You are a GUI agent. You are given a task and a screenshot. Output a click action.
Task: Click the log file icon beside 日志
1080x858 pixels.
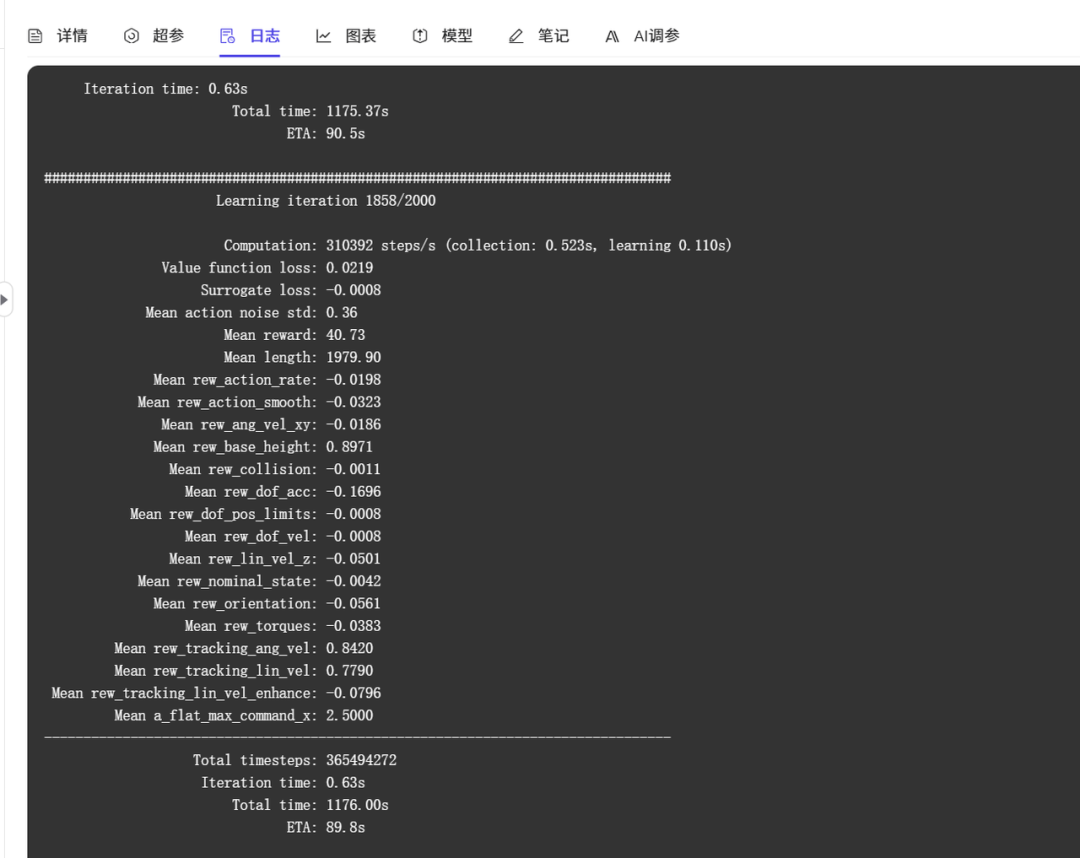click(227, 36)
